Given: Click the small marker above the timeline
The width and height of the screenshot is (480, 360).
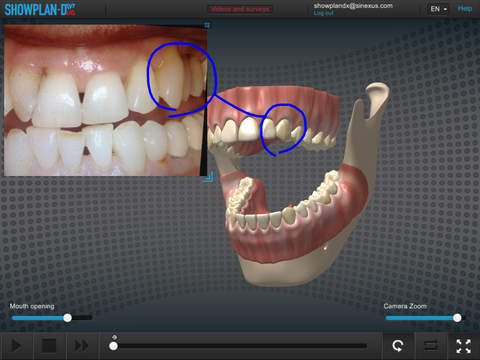Looking at the screenshot, I should (x=114, y=337).
